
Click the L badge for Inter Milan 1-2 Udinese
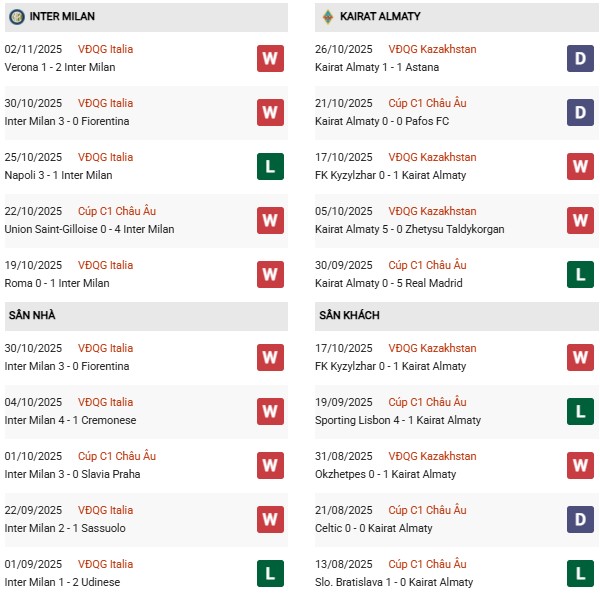click(x=270, y=573)
